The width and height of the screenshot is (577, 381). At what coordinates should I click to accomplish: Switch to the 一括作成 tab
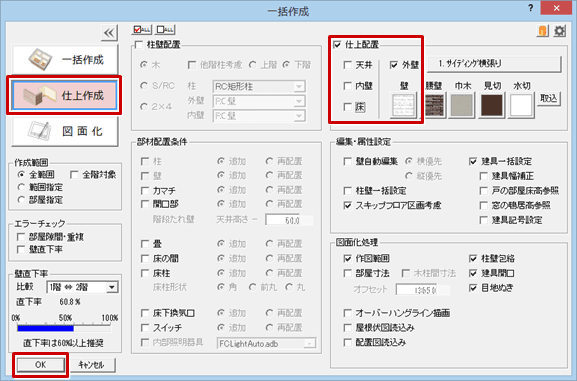click(65, 59)
